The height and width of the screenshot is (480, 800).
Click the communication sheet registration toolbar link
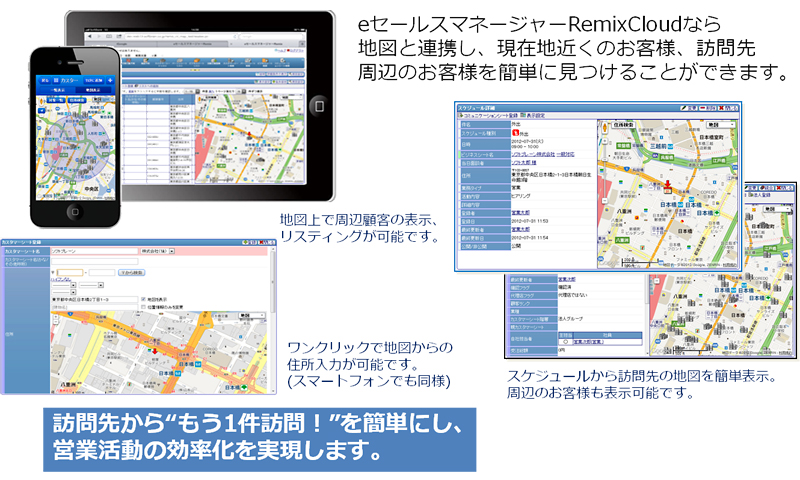488,115
